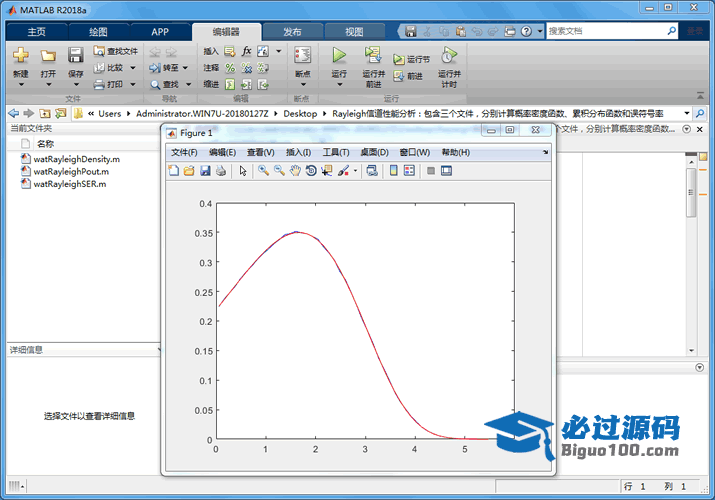The width and height of the screenshot is (715, 500).
Task: Open Figure 1 File (文件) menu
Action: (x=184, y=152)
